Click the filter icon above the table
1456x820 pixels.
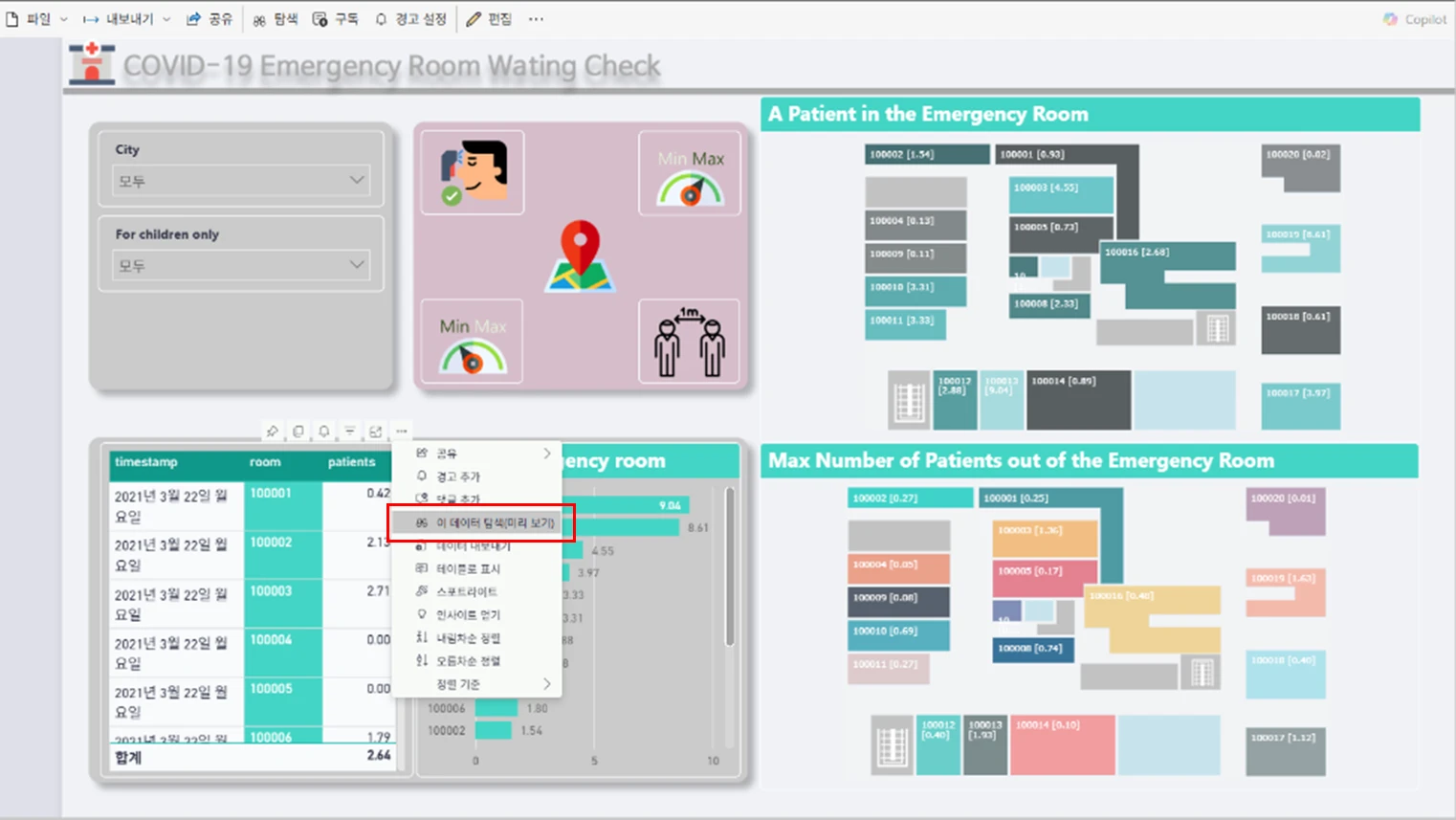(350, 432)
